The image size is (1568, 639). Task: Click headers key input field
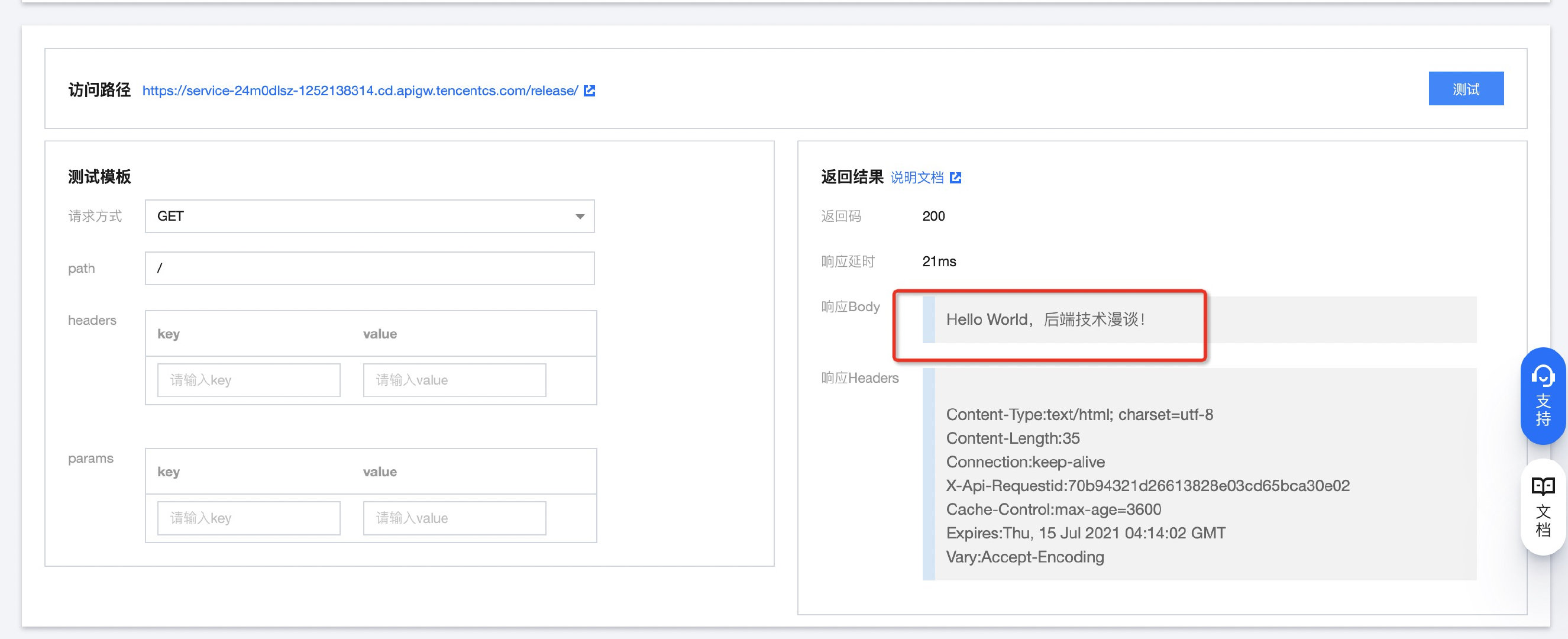coord(248,380)
